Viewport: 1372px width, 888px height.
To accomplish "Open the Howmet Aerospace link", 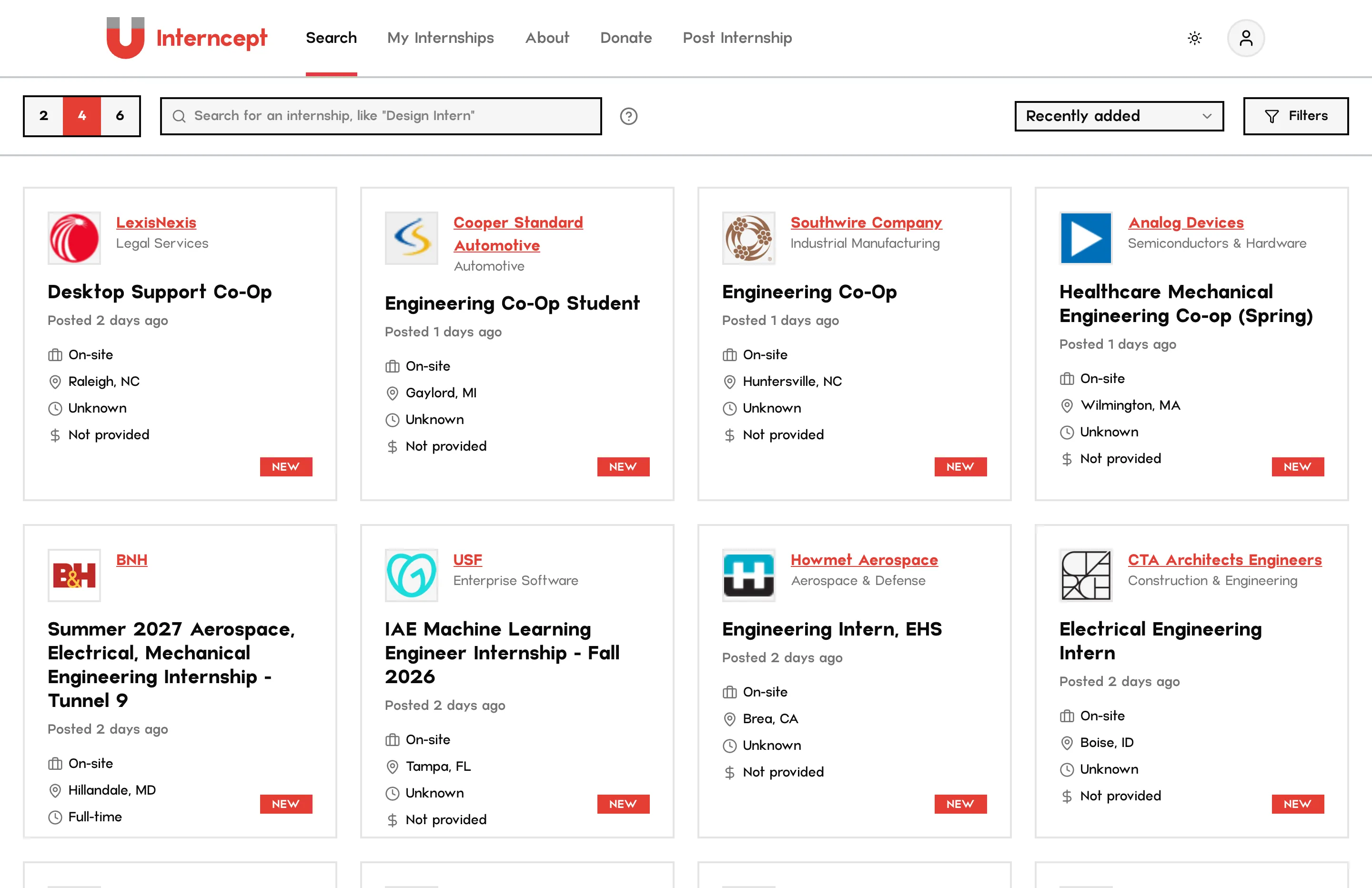I will tap(864, 560).
